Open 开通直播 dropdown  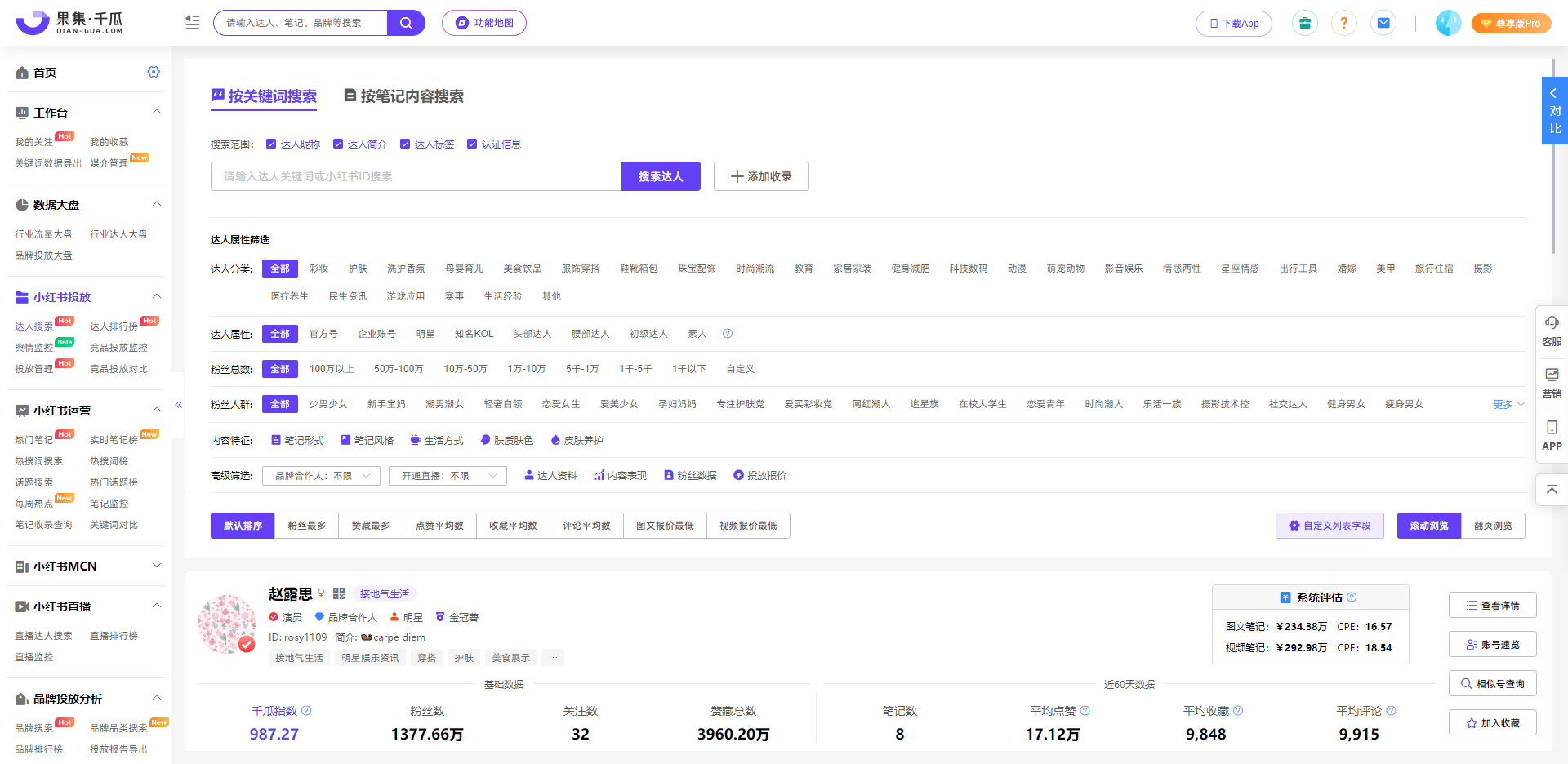(x=448, y=476)
